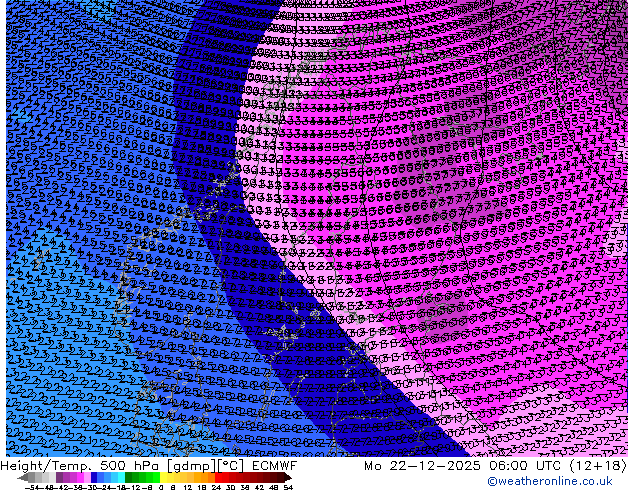The image size is (634, 490).
Task: Click the '06:00 UTC' time label
Action: click(x=527, y=466)
